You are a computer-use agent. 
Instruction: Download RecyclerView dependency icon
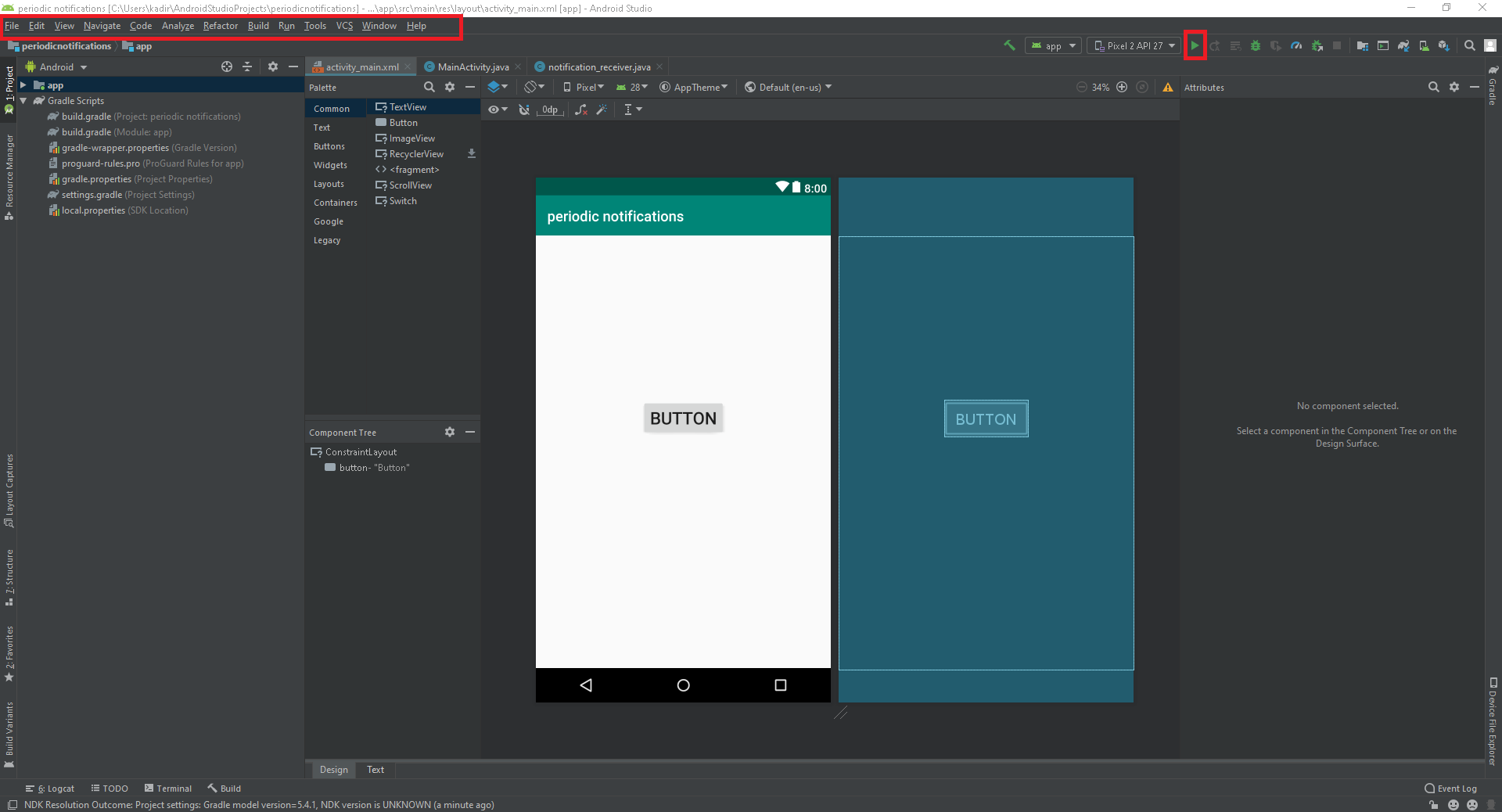472,154
